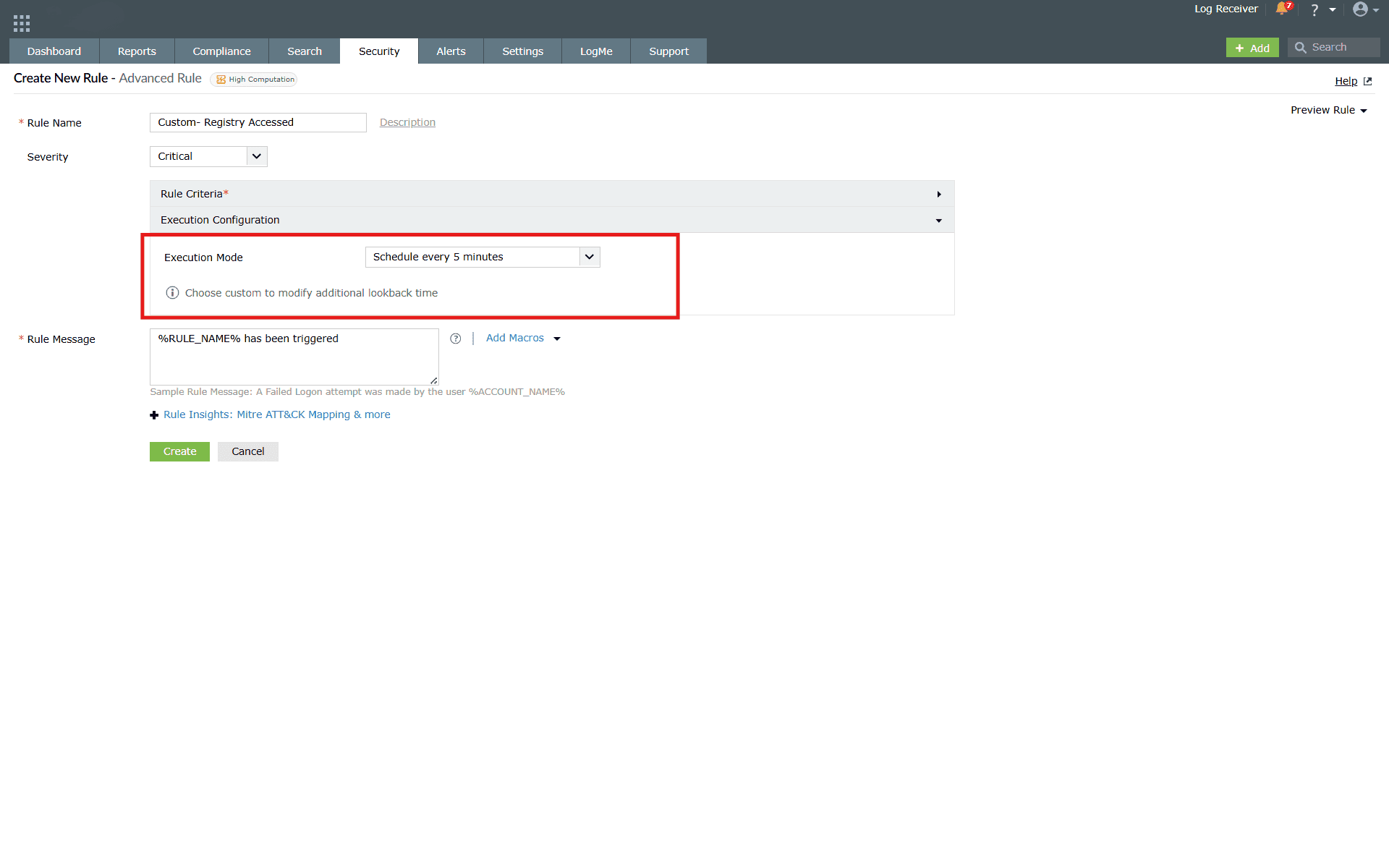Expand the Rule Criteria section
This screenshot has height=868, width=1389.
click(x=551, y=194)
